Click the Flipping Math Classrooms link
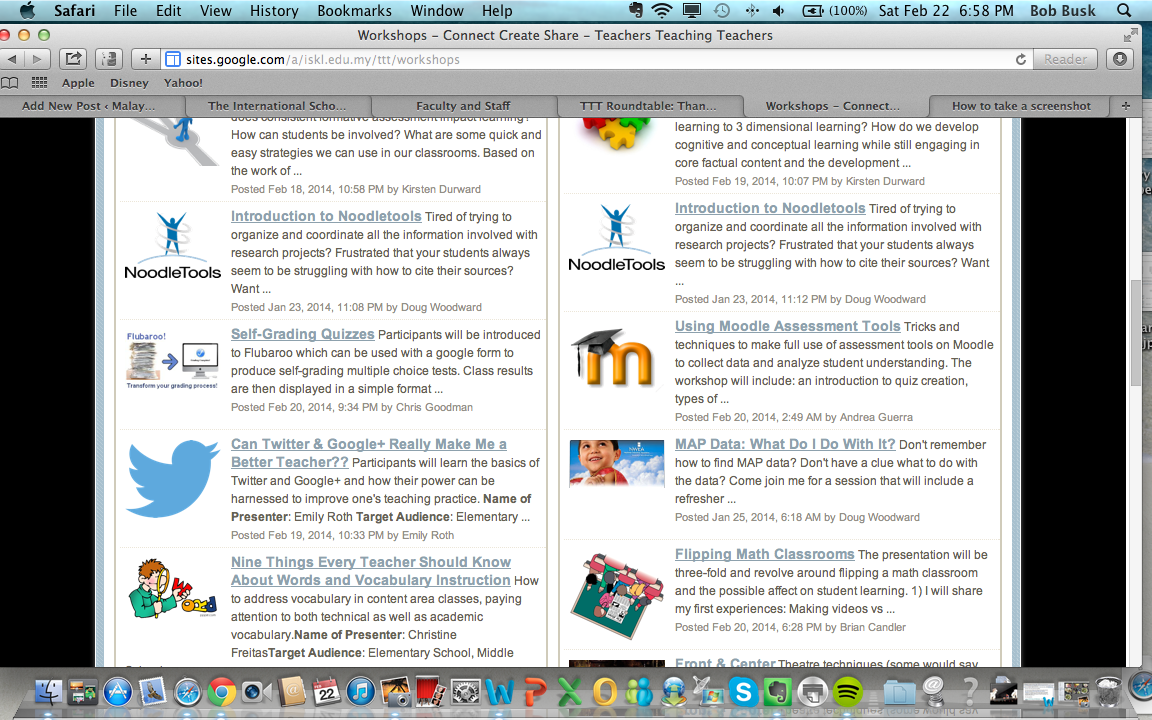The height and width of the screenshot is (720, 1152). pyautogui.click(x=764, y=554)
